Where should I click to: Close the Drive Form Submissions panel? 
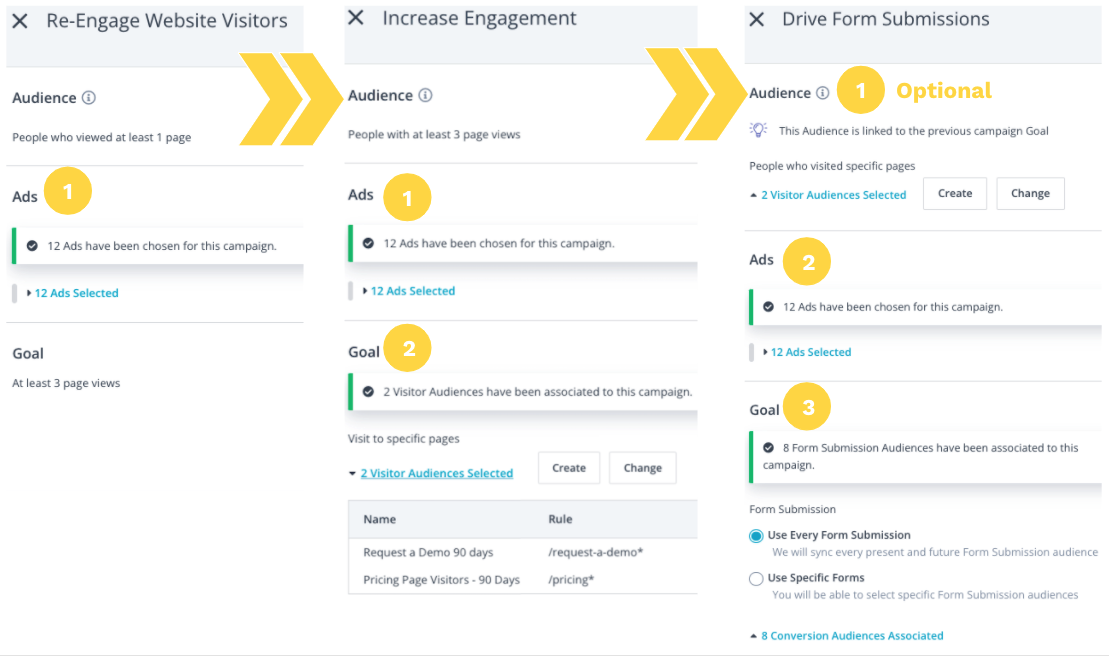click(x=757, y=20)
